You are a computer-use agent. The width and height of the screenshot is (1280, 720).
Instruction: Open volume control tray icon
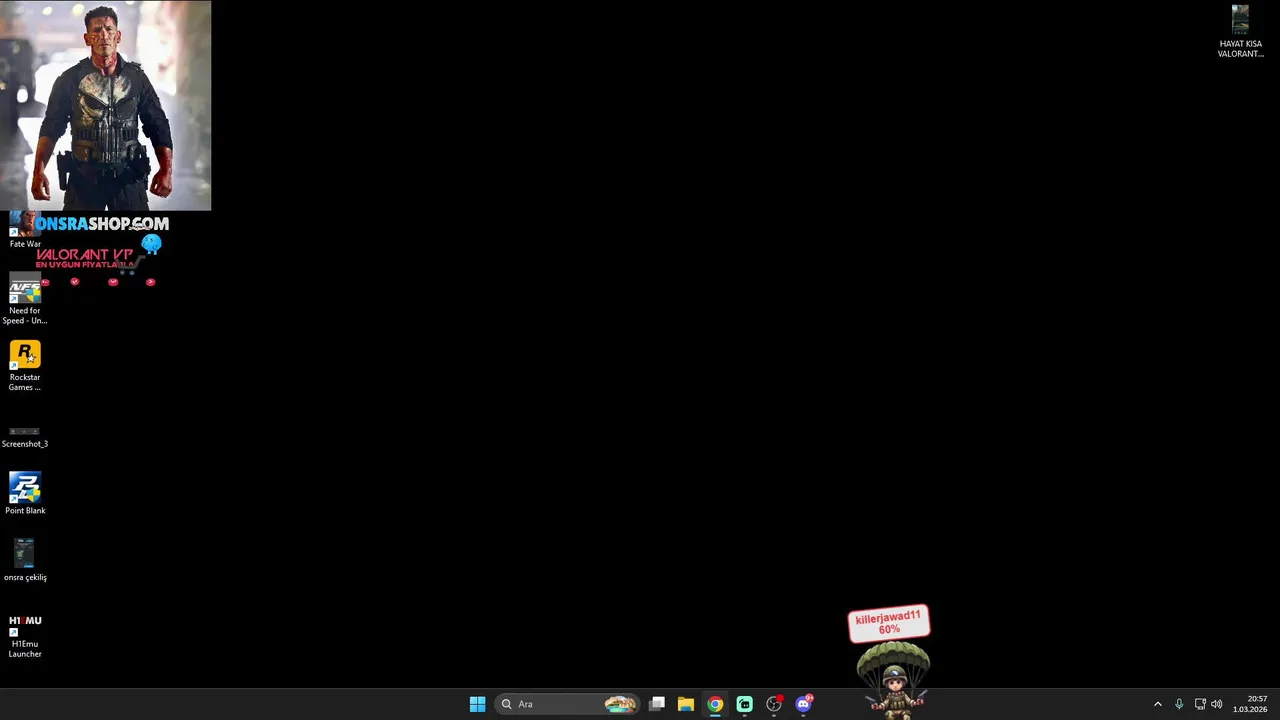coord(1217,704)
